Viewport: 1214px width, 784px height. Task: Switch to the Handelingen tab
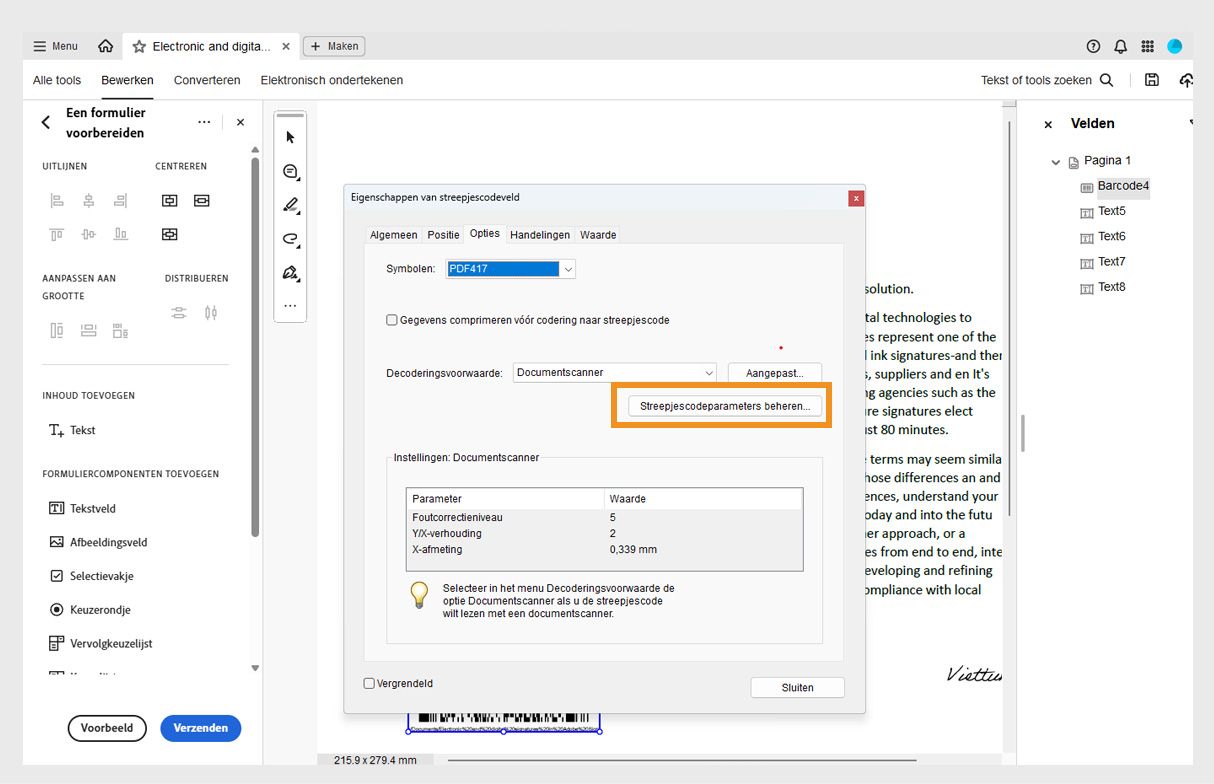click(x=540, y=234)
